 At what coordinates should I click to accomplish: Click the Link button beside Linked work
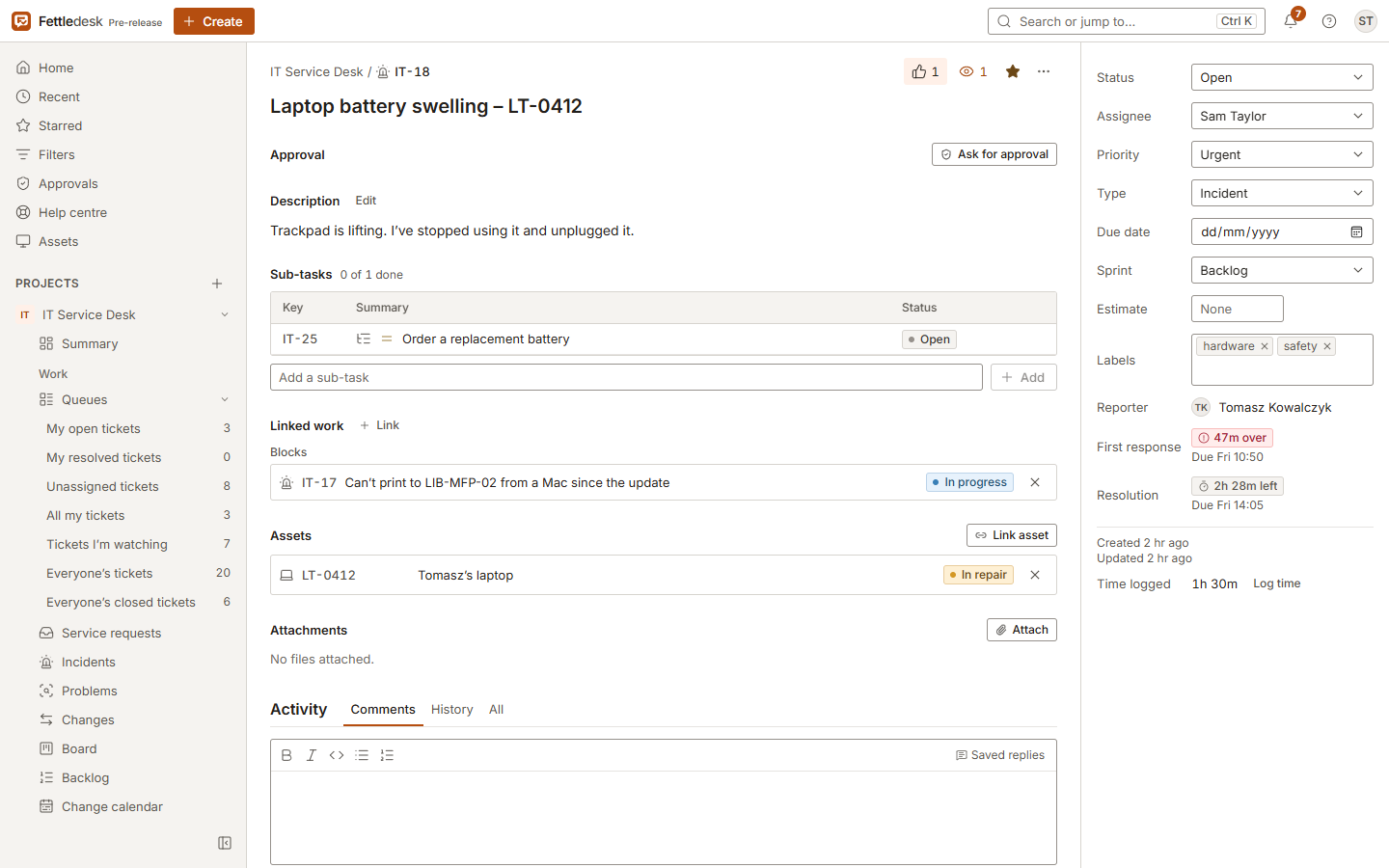click(379, 425)
